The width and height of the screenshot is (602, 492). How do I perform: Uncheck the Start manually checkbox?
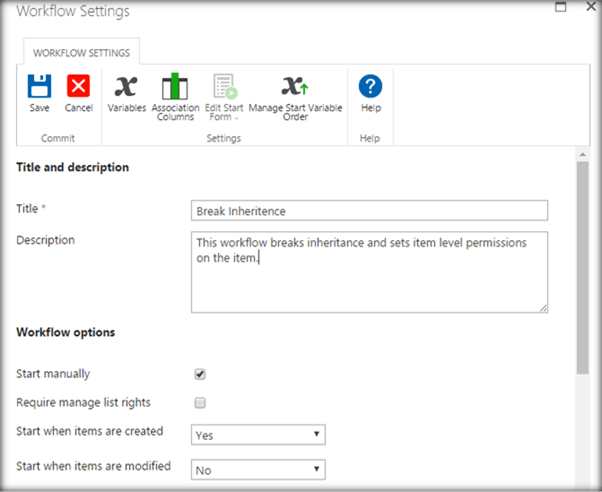(x=200, y=374)
